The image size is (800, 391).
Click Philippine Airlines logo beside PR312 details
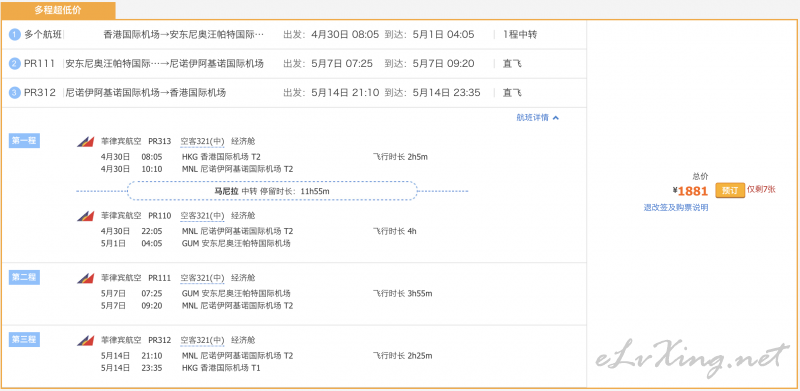pyautogui.click(x=85, y=341)
